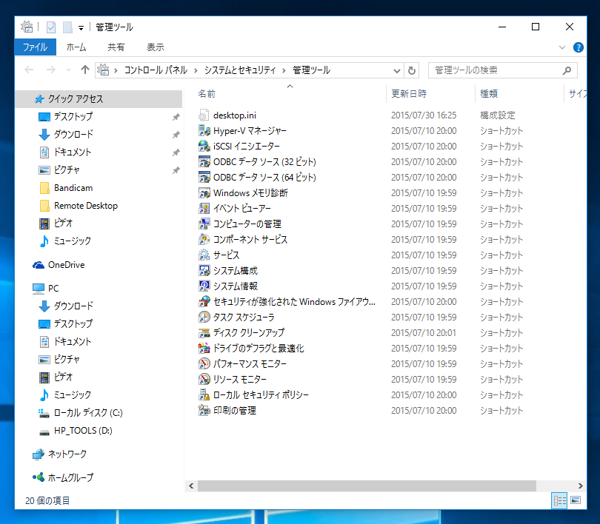Sort by the 種類 column header
600x524 pixels.
pyautogui.click(x=489, y=94)
